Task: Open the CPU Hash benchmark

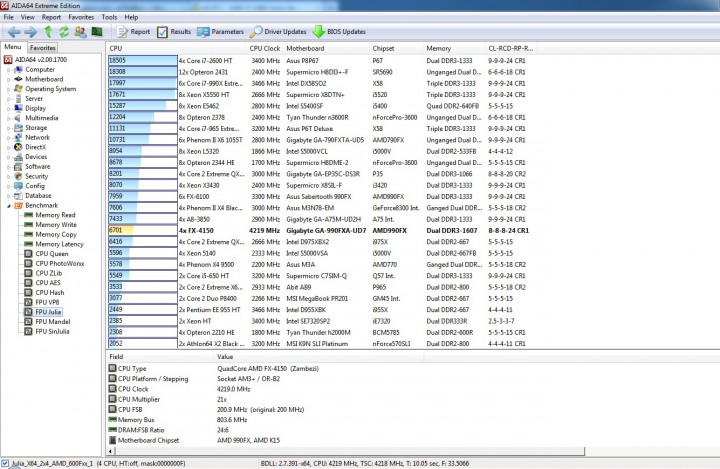Action: [45, 292]
